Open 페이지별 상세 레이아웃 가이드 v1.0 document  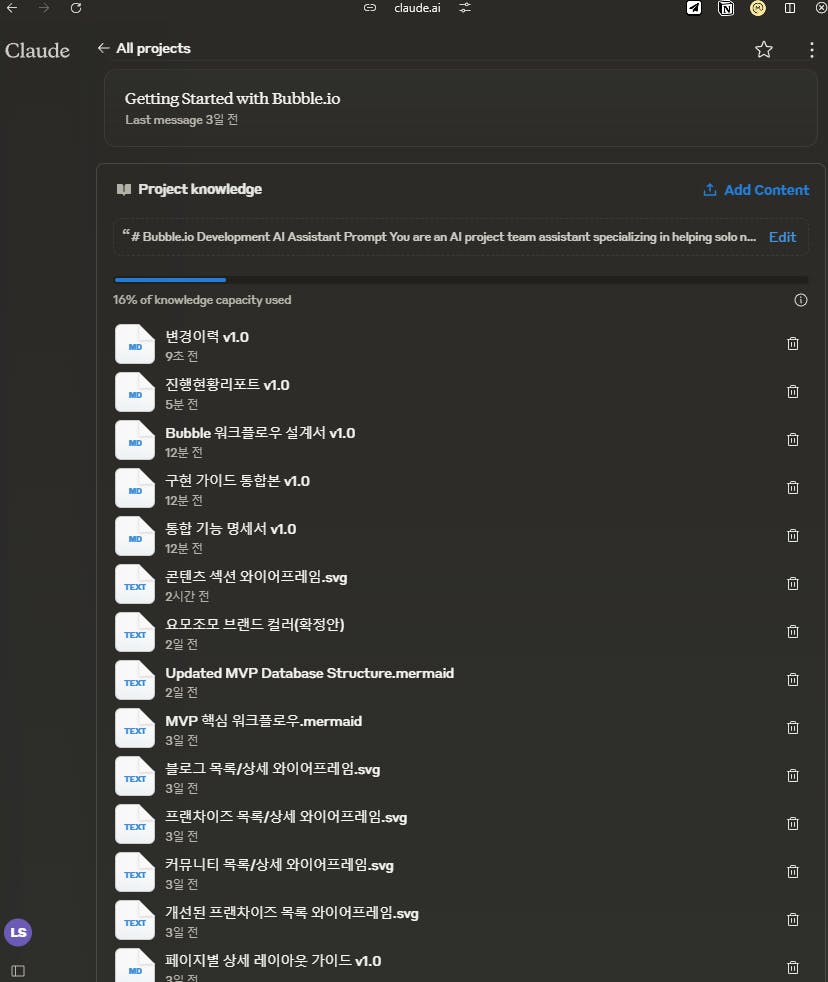pos(273,961)
